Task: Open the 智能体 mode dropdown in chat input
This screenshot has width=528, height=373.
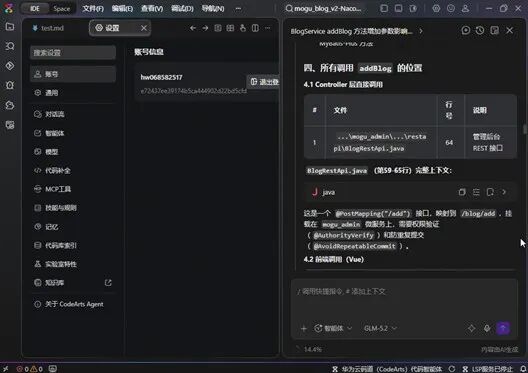Action: coord(333,328)
